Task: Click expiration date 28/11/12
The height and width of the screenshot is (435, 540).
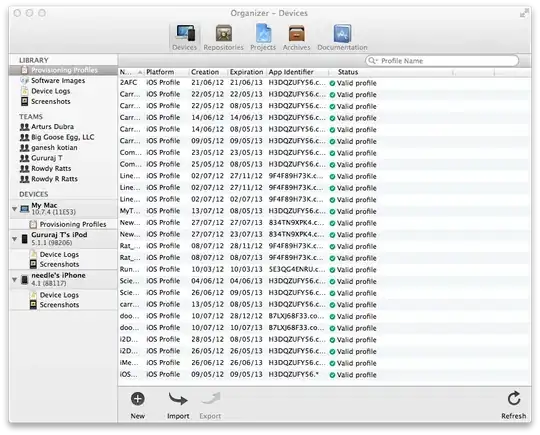Action: (x=246, y=246)
